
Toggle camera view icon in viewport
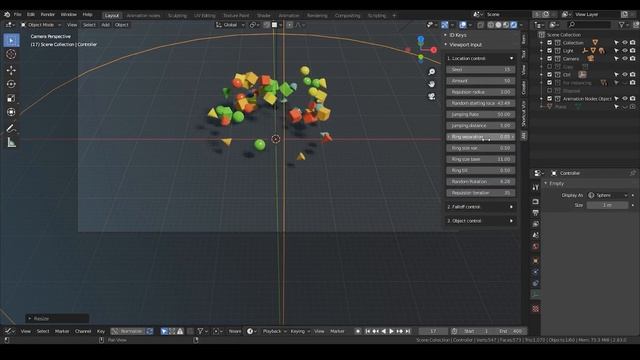click(431, 96)
